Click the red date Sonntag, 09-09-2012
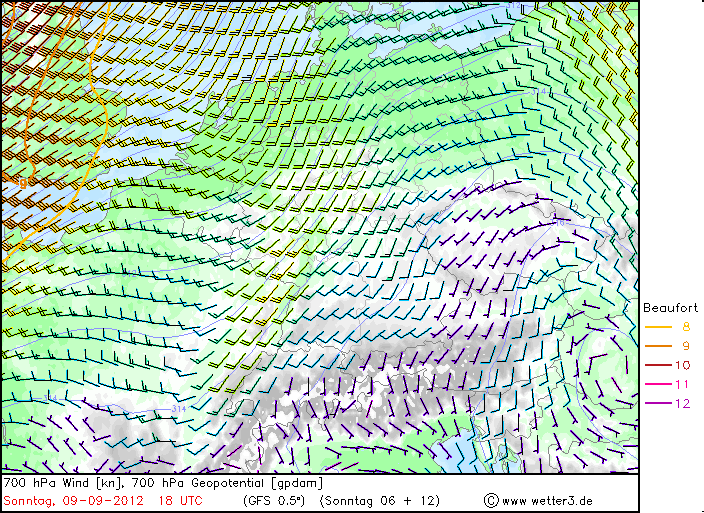The height and width of the screenshot is (513, 704). [x=74, y=500]
